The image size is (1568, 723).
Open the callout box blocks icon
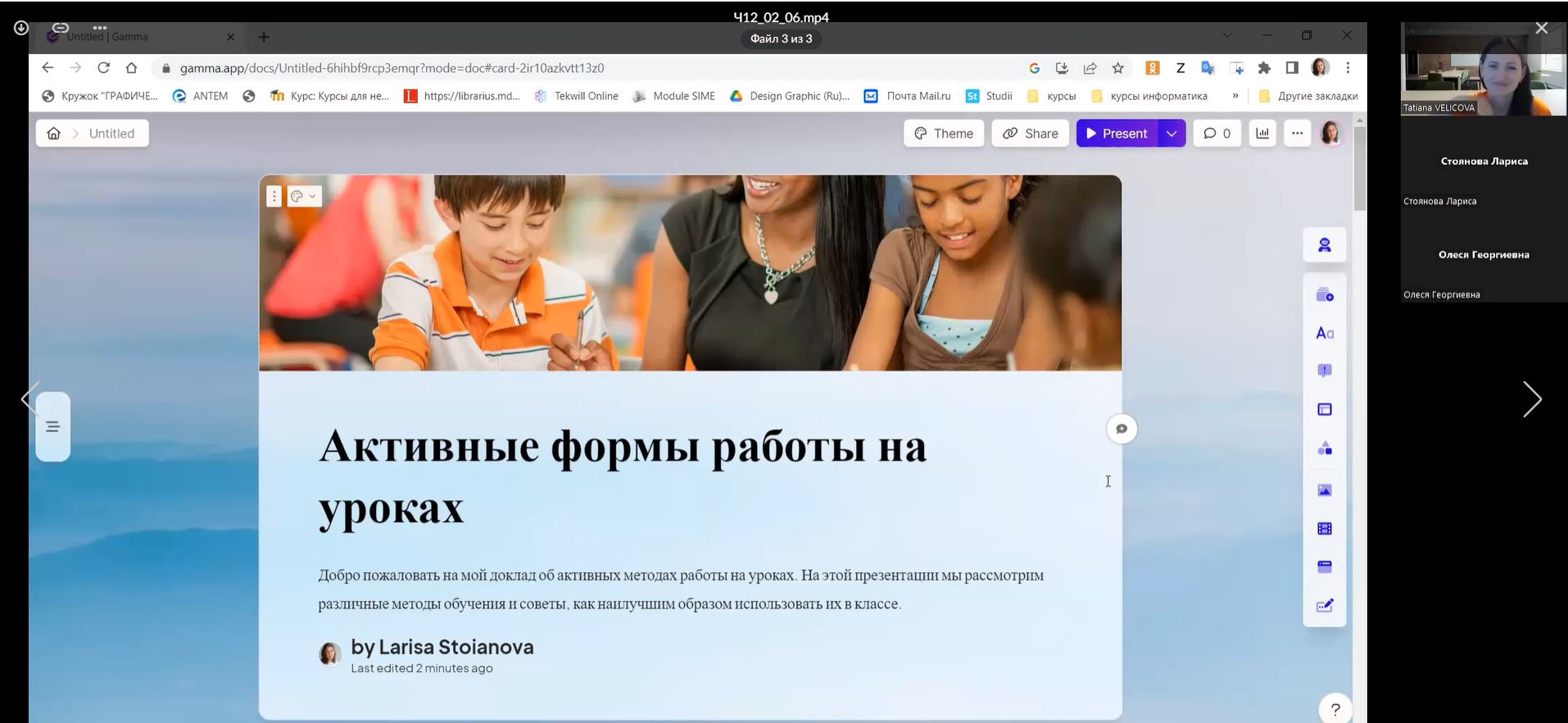tap(1324, 371)
